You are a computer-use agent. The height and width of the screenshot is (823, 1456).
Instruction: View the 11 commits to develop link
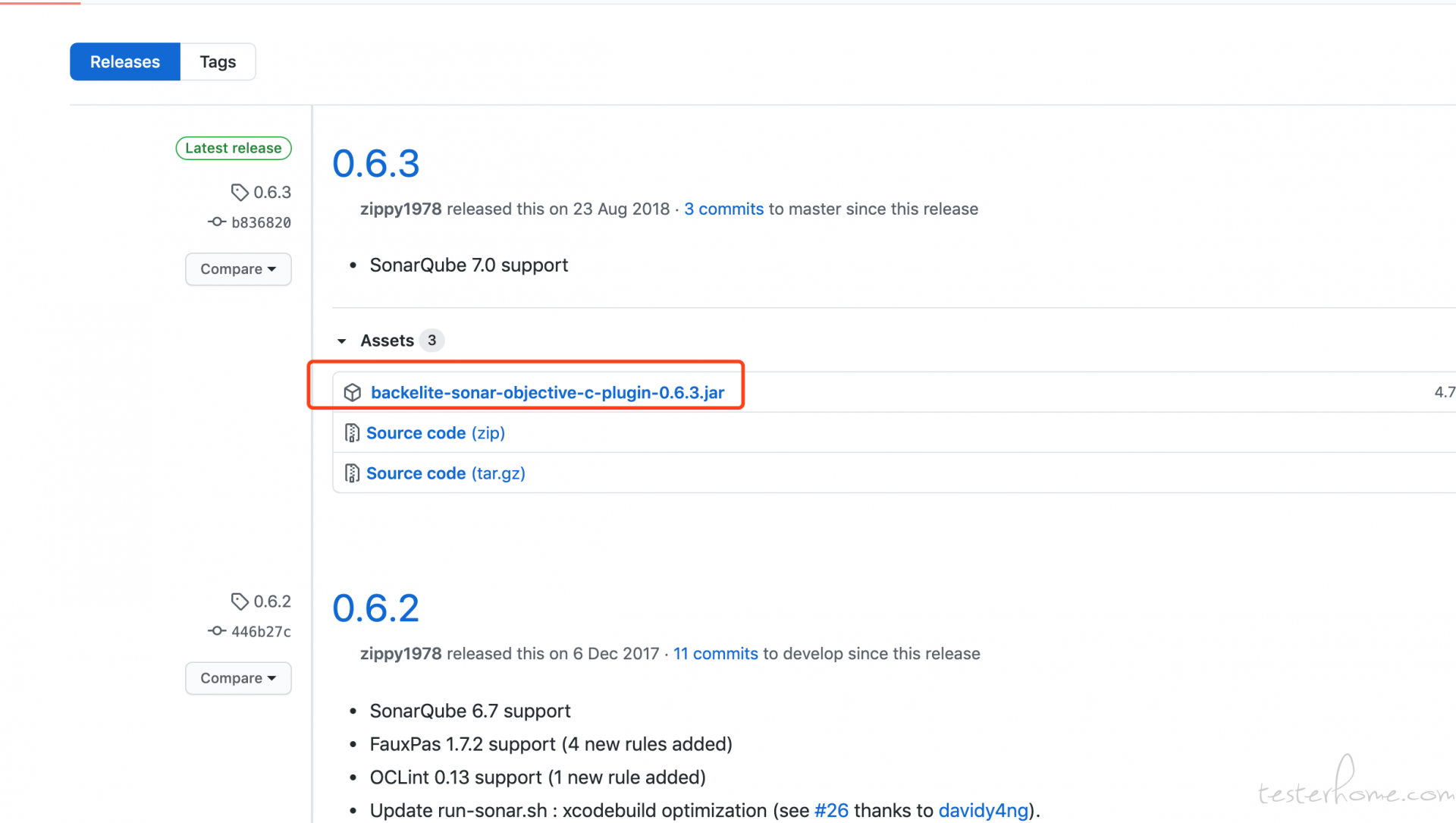click(x=716, y=654)
